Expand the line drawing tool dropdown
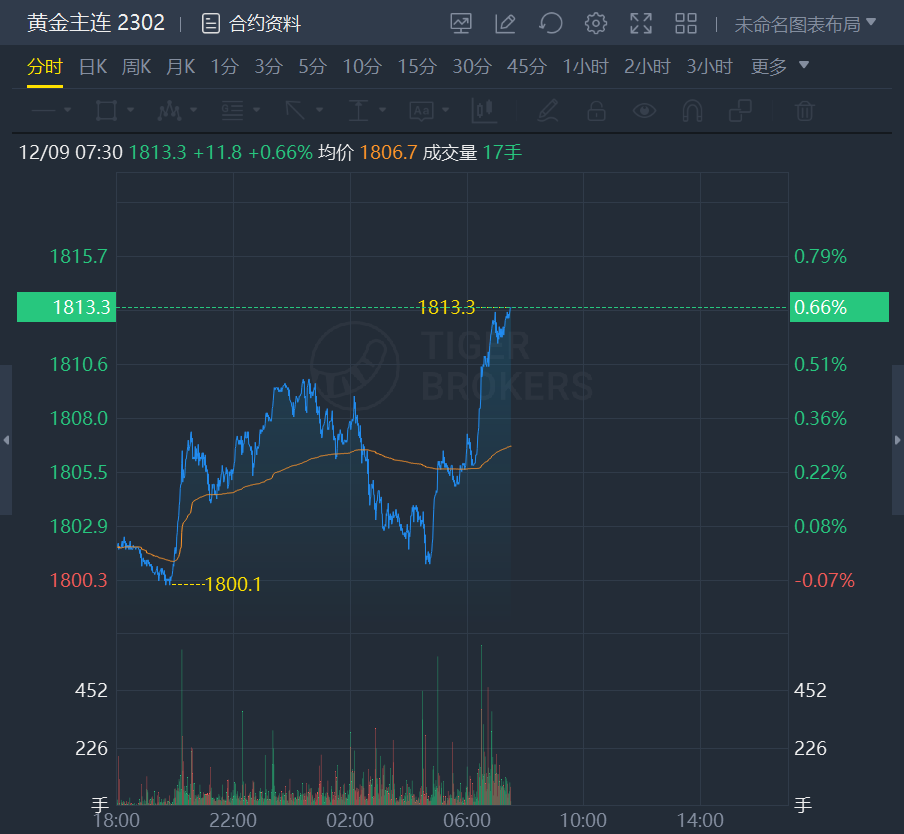 [x=52, y=110]
